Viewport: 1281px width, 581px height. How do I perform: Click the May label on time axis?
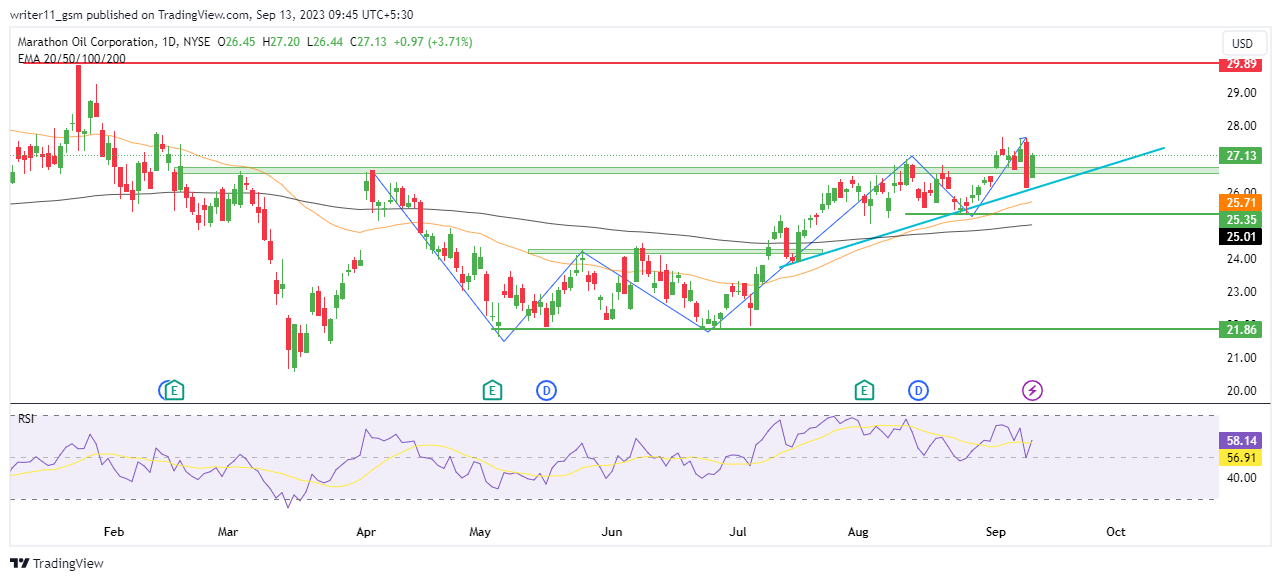(x=482, y=532)
